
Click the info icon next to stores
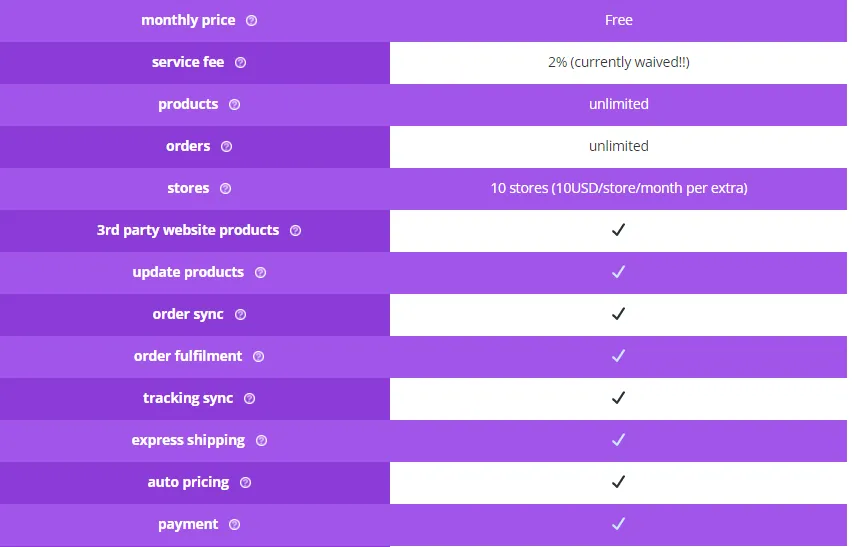(225, 189)
